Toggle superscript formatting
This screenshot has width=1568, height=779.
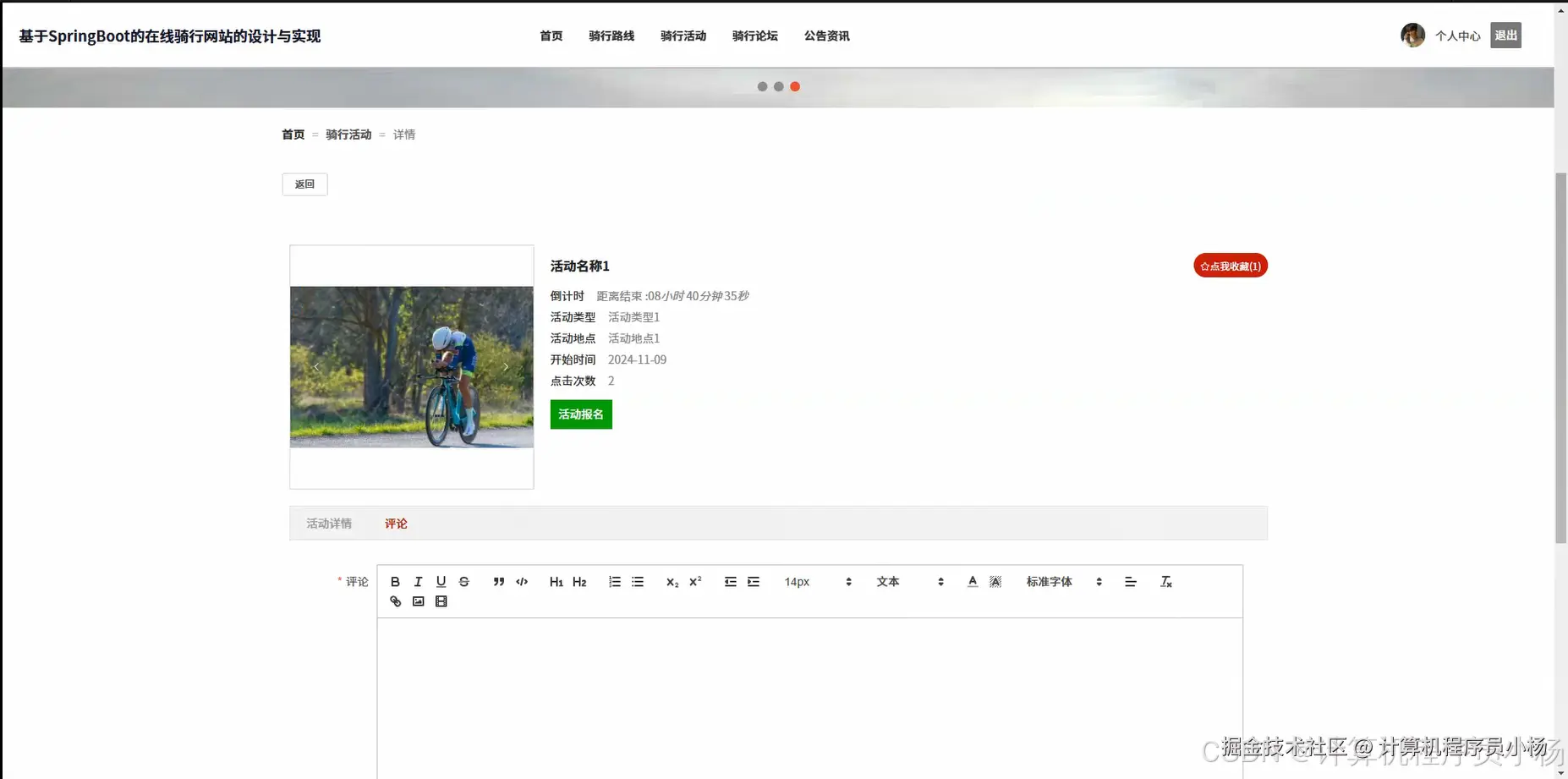click(x=695, y=582)
